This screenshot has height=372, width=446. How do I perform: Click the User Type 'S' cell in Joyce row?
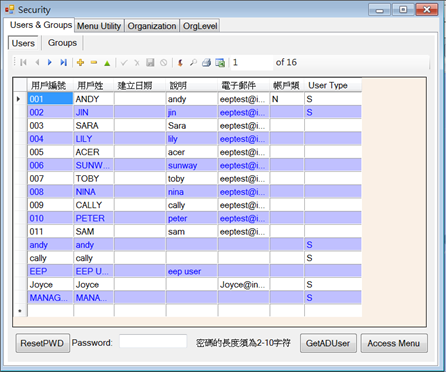pyautogui.click(x=333, y=285)
